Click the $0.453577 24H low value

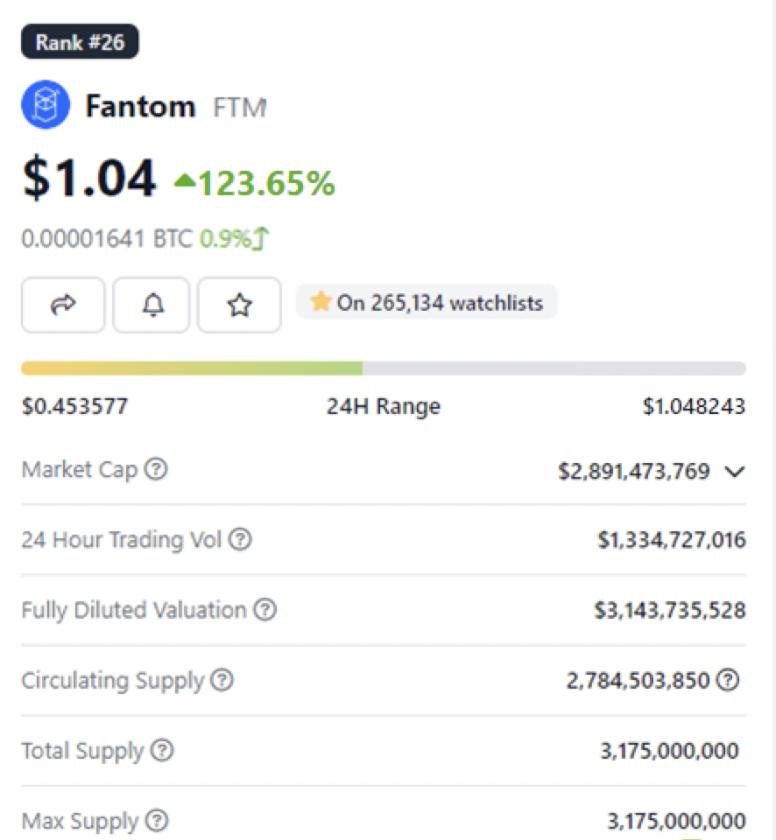tap(74, 406)
